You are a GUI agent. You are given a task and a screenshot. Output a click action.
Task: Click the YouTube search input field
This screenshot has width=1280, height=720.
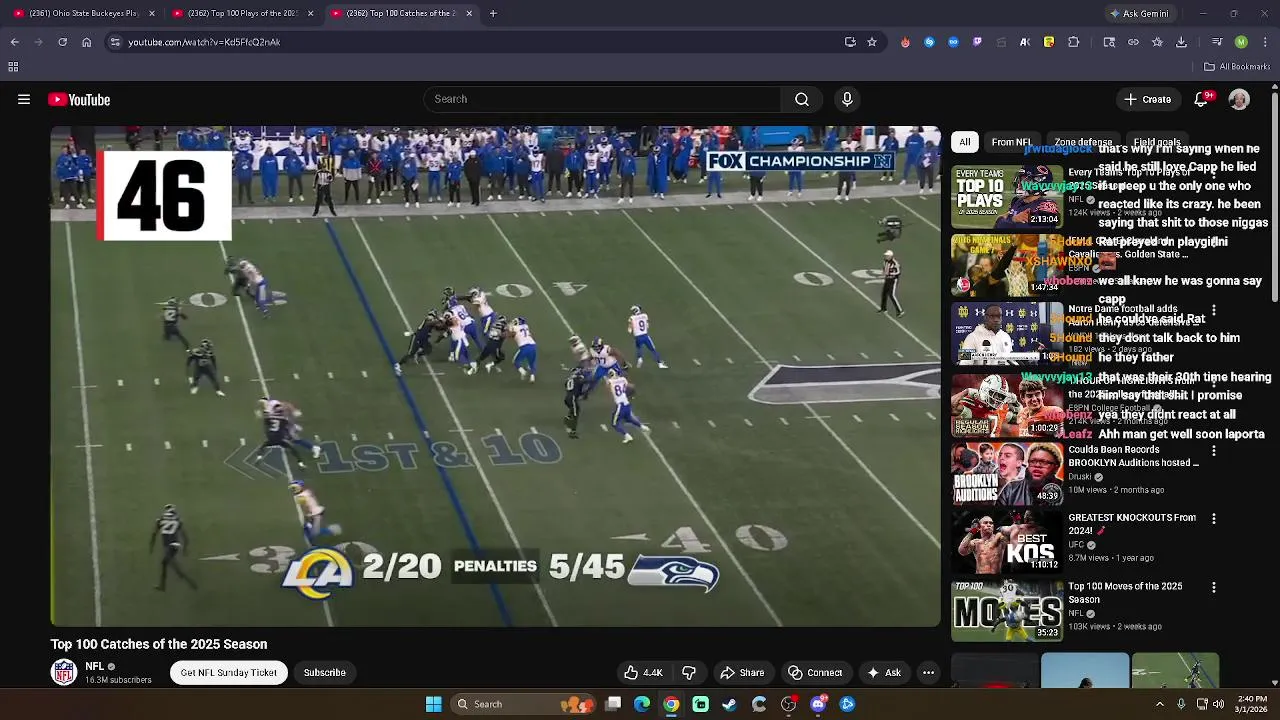[x=602, y=99]
